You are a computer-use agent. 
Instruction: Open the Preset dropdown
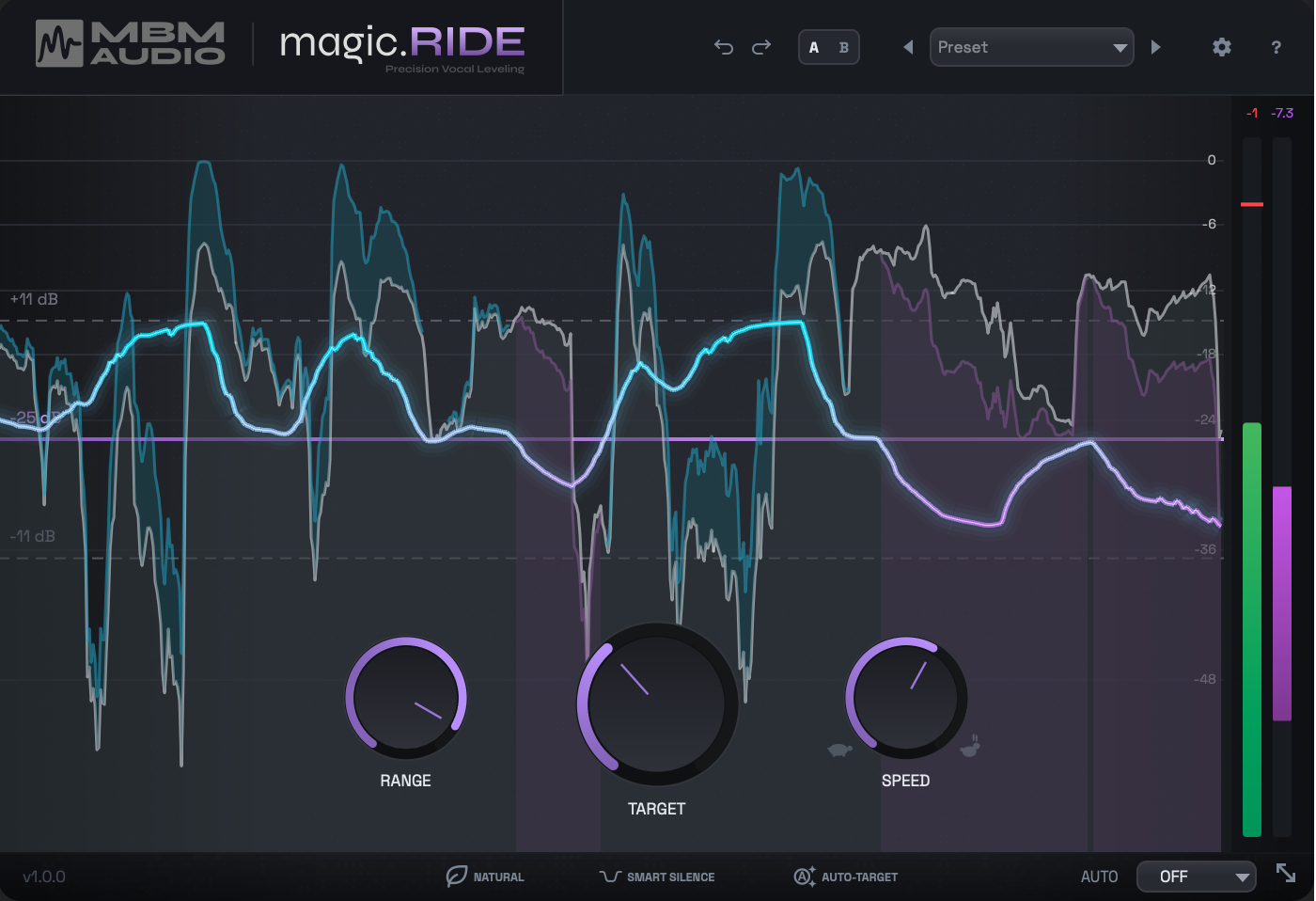coord(1031,46)
